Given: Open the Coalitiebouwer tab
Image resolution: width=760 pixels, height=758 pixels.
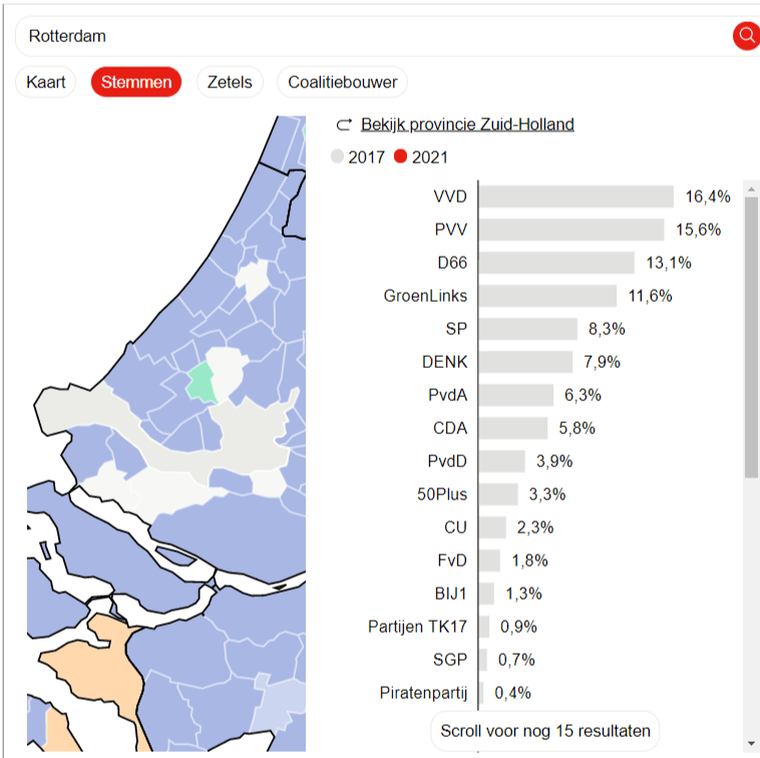Looking at the screenshot, I should [x=342, y=82].
